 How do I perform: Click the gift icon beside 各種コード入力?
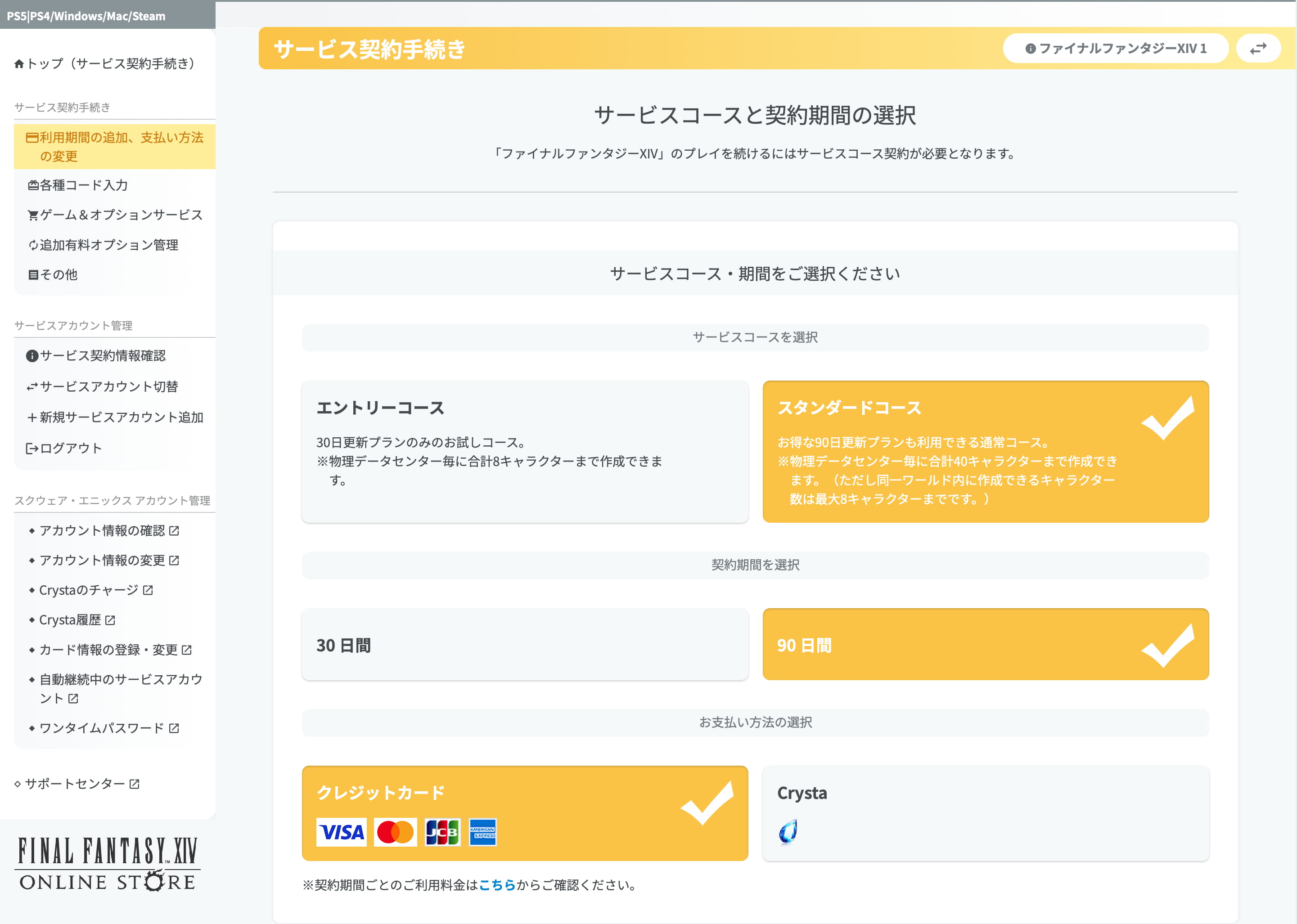pos(33,185)
